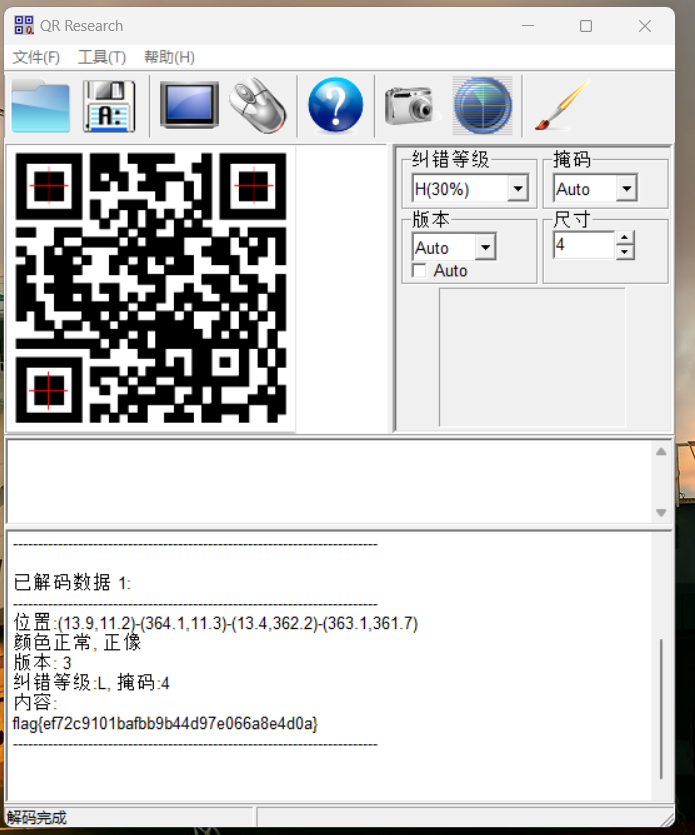Open the 帮助(H) menu
The image size is (695, 835).
[169, 57]
